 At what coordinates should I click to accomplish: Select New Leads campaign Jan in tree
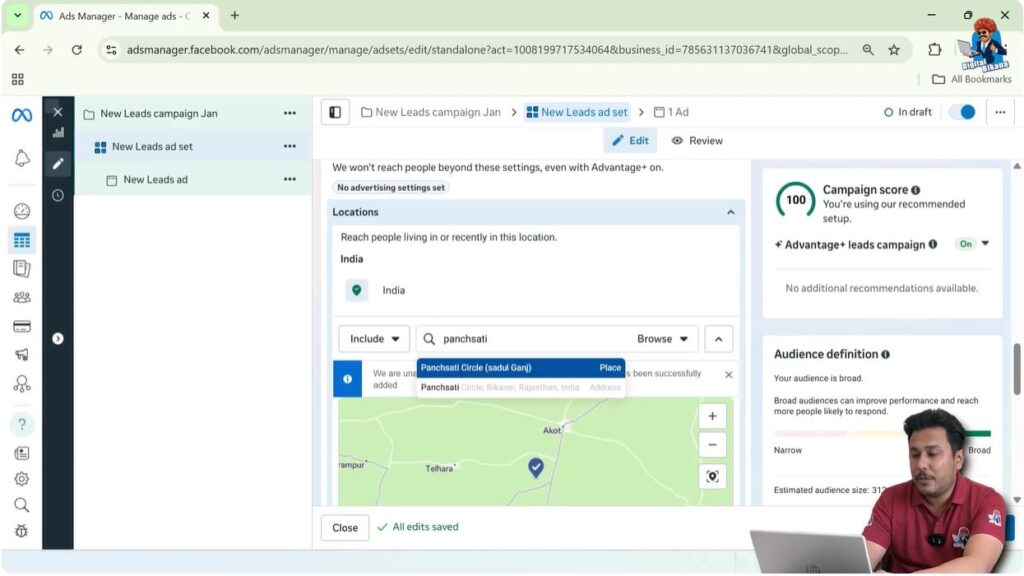[159, 114]
